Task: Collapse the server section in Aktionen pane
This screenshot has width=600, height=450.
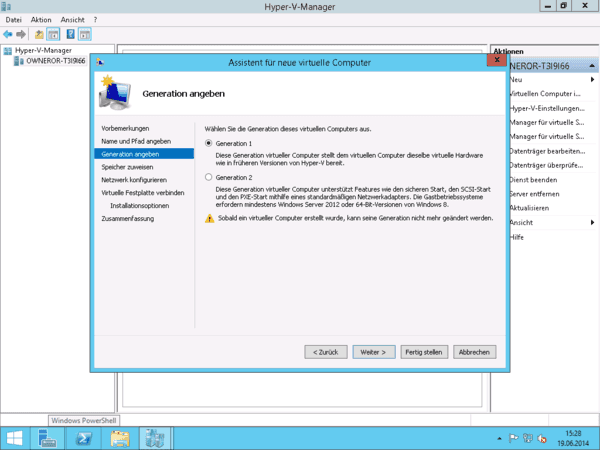Action: pos(592,66)
